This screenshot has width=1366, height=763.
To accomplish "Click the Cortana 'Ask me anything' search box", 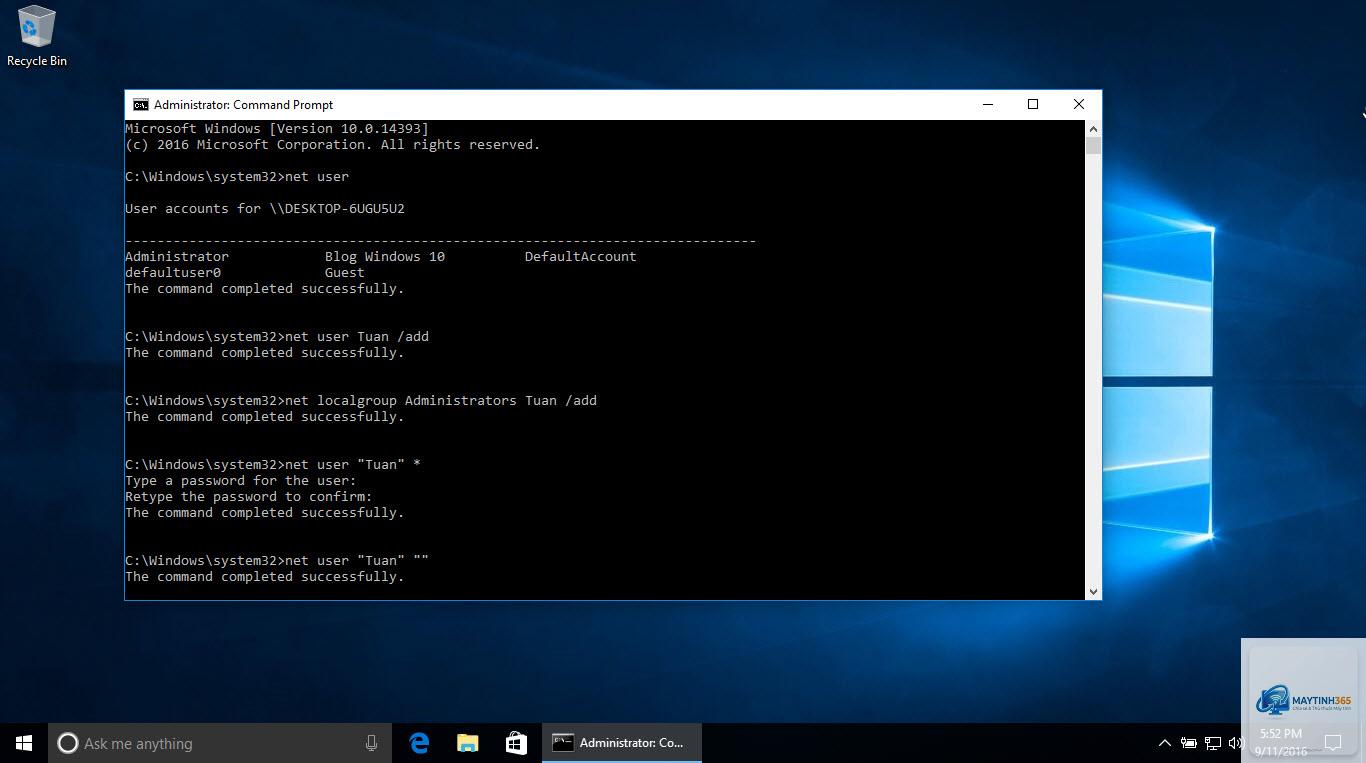I will point(219,743).
